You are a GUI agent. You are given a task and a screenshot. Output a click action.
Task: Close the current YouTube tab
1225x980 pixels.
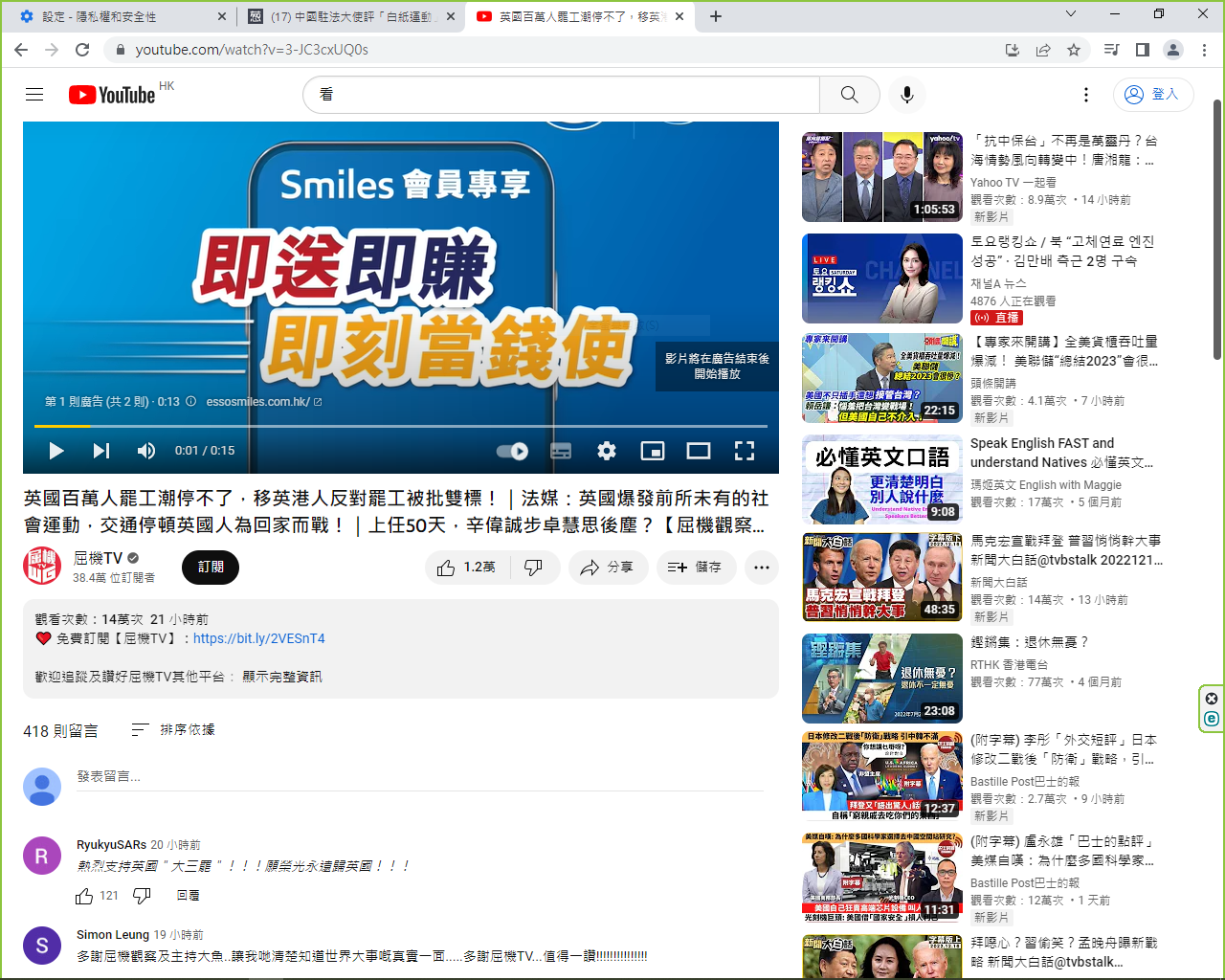(x=679, y=16)
